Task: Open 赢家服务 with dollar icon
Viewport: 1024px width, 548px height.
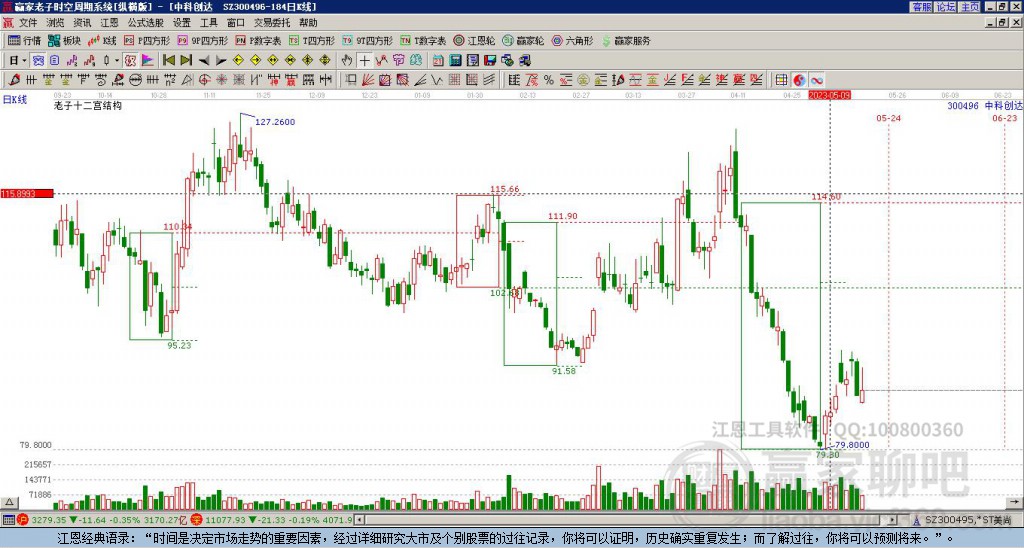Action: click(x=626, y=40)
